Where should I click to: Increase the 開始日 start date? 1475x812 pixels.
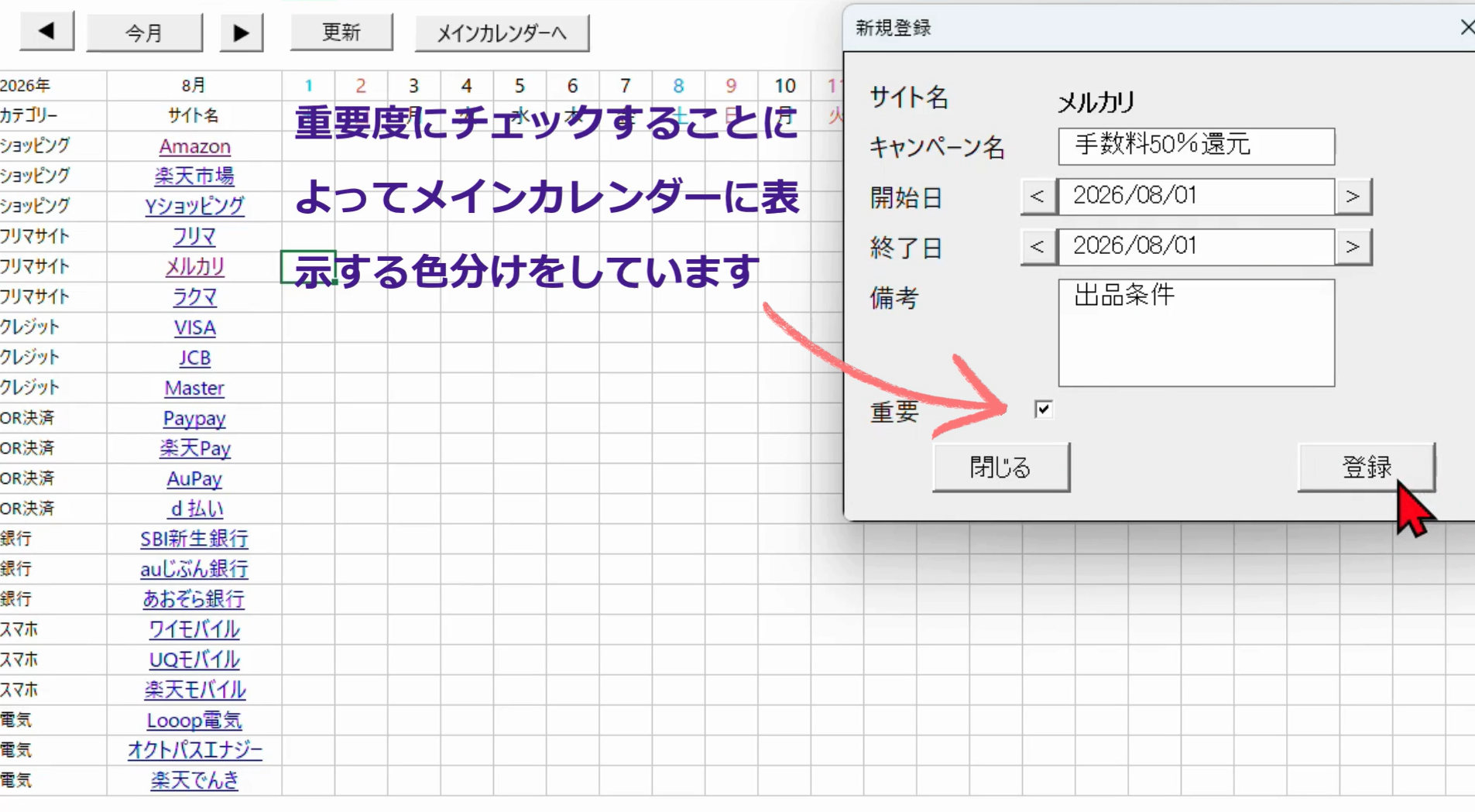tap(1353, 197)
